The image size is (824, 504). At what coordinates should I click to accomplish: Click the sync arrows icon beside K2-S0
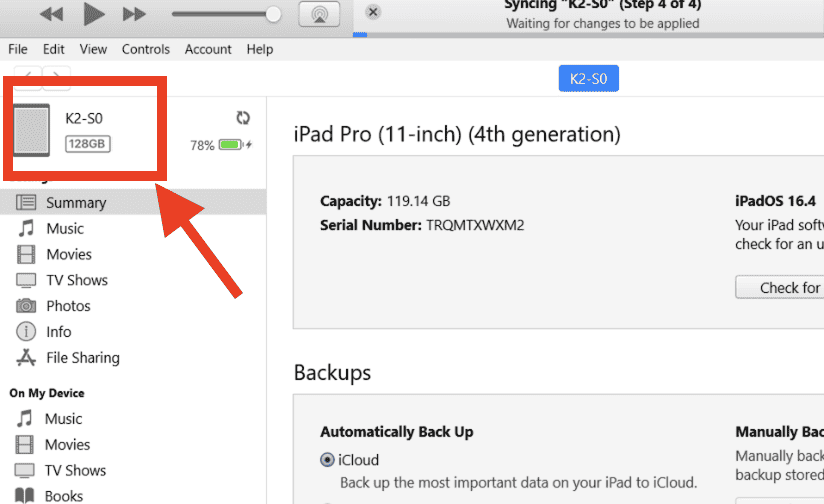[243, 118]
